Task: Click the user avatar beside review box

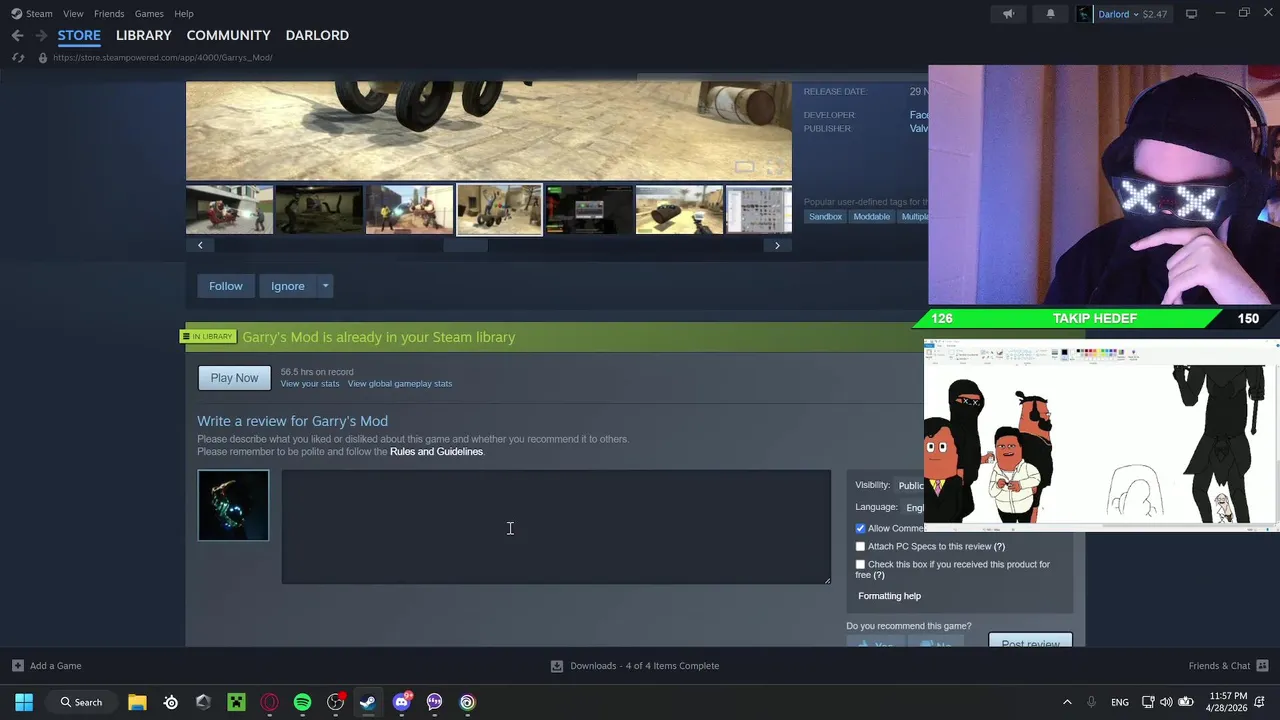Action: pyautogui.click(x=233, y=506)
